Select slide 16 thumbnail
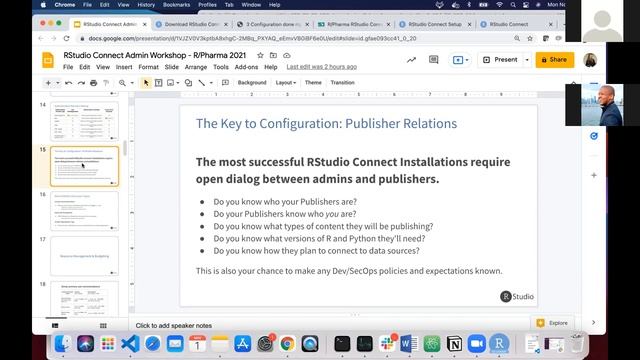Viewport: 640px width, 360px height. point(84,211)
